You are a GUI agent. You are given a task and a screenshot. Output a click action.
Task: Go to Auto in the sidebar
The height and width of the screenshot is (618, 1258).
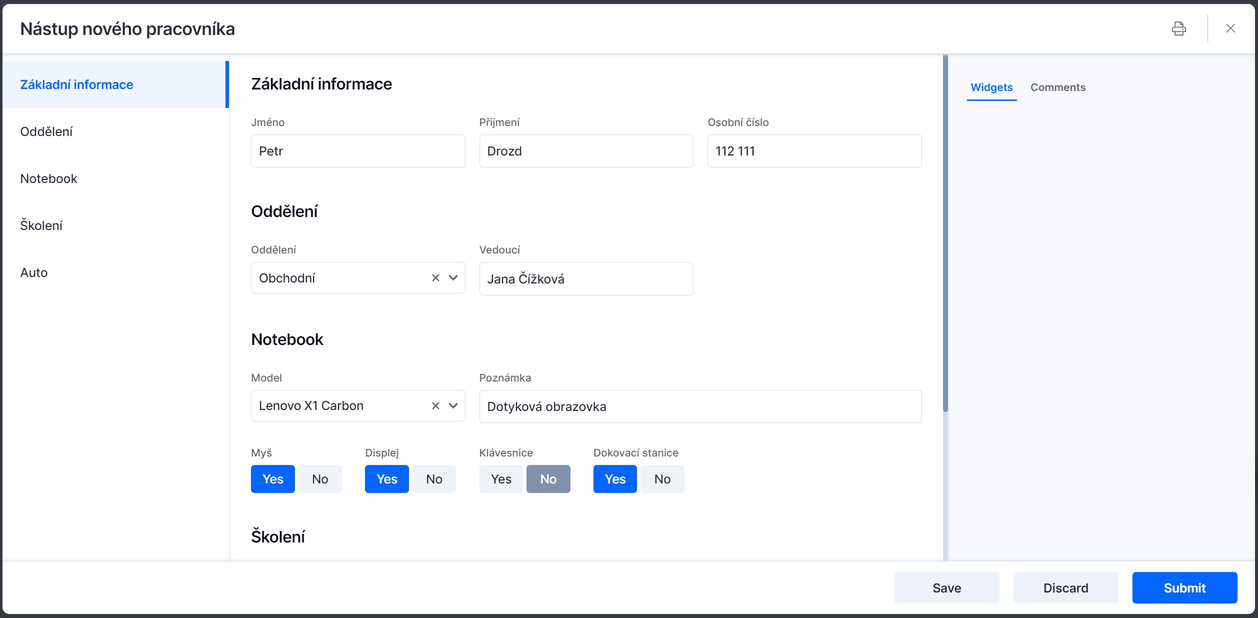click(115, 273)
